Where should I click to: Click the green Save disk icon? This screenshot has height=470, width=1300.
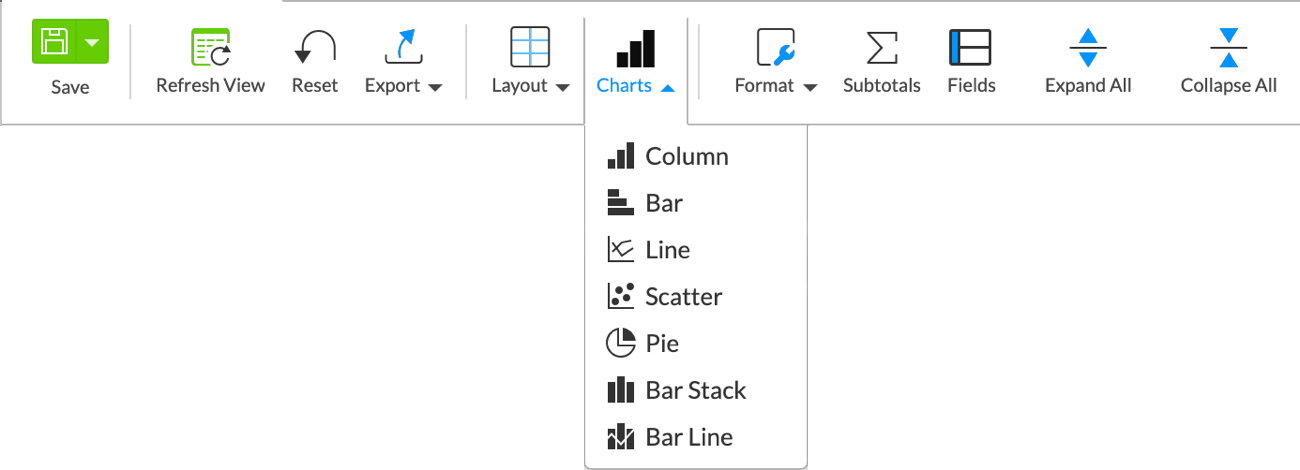click(x=54, y=42)
